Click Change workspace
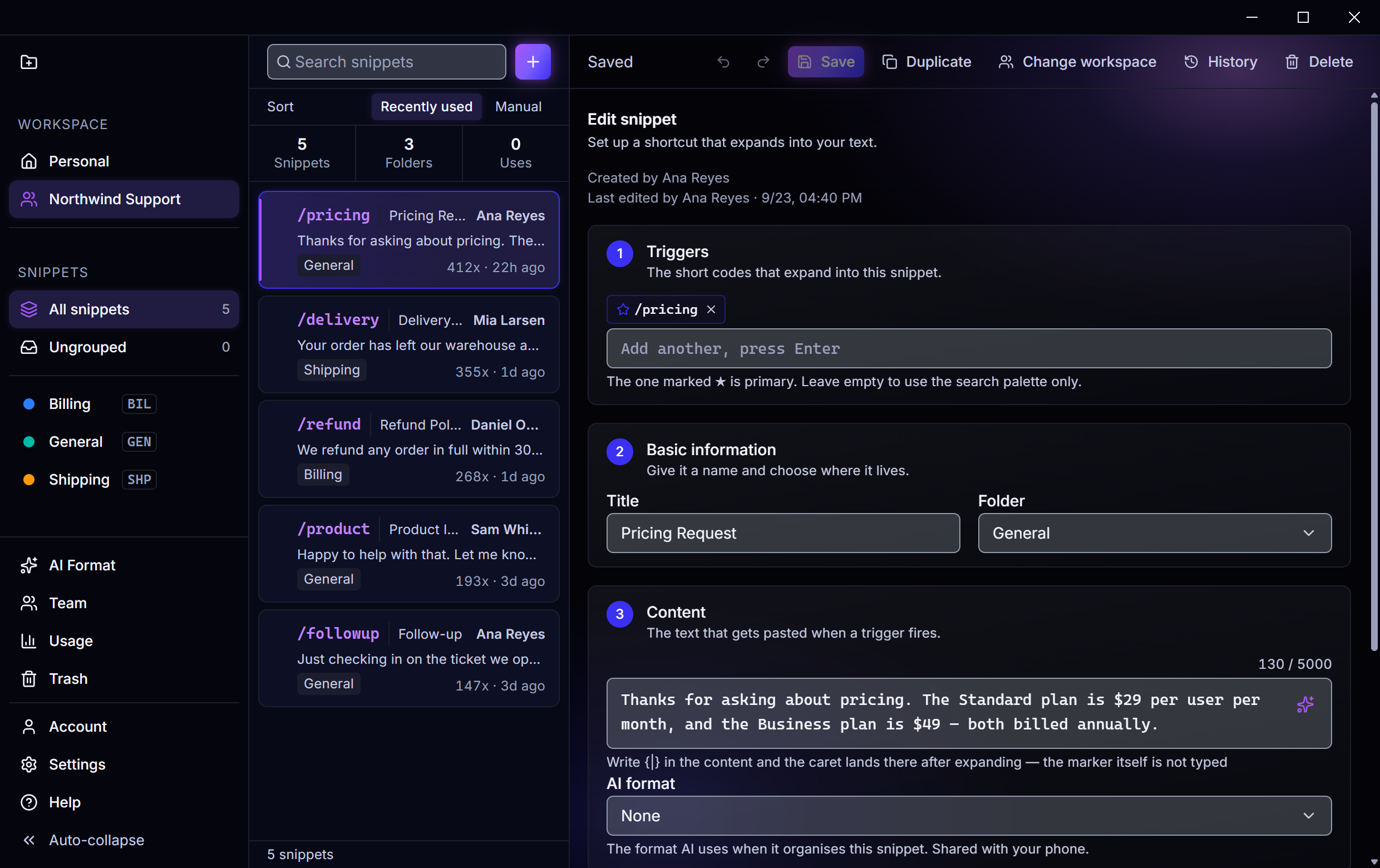 [x=1077, y=62]
